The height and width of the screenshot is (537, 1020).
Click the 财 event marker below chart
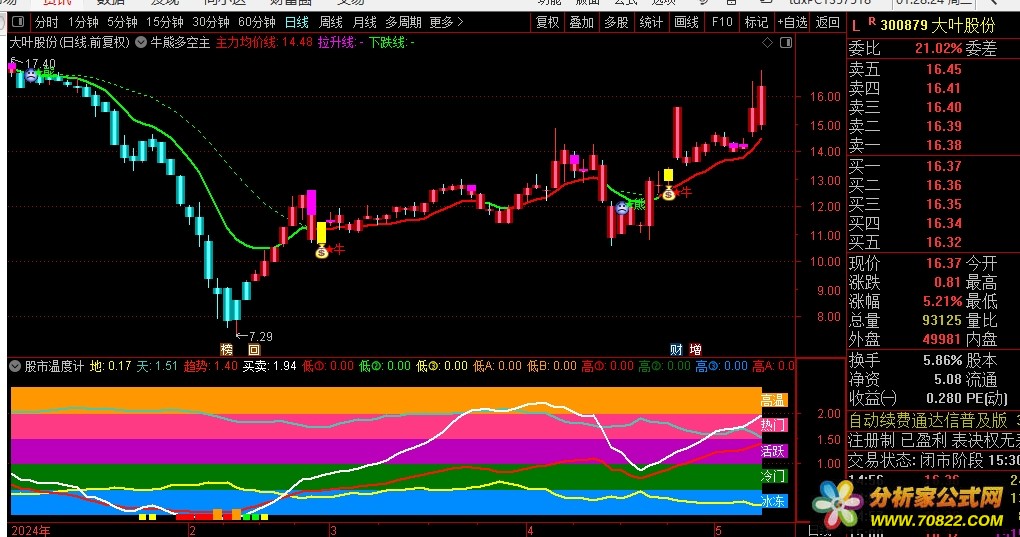(677, 349)
